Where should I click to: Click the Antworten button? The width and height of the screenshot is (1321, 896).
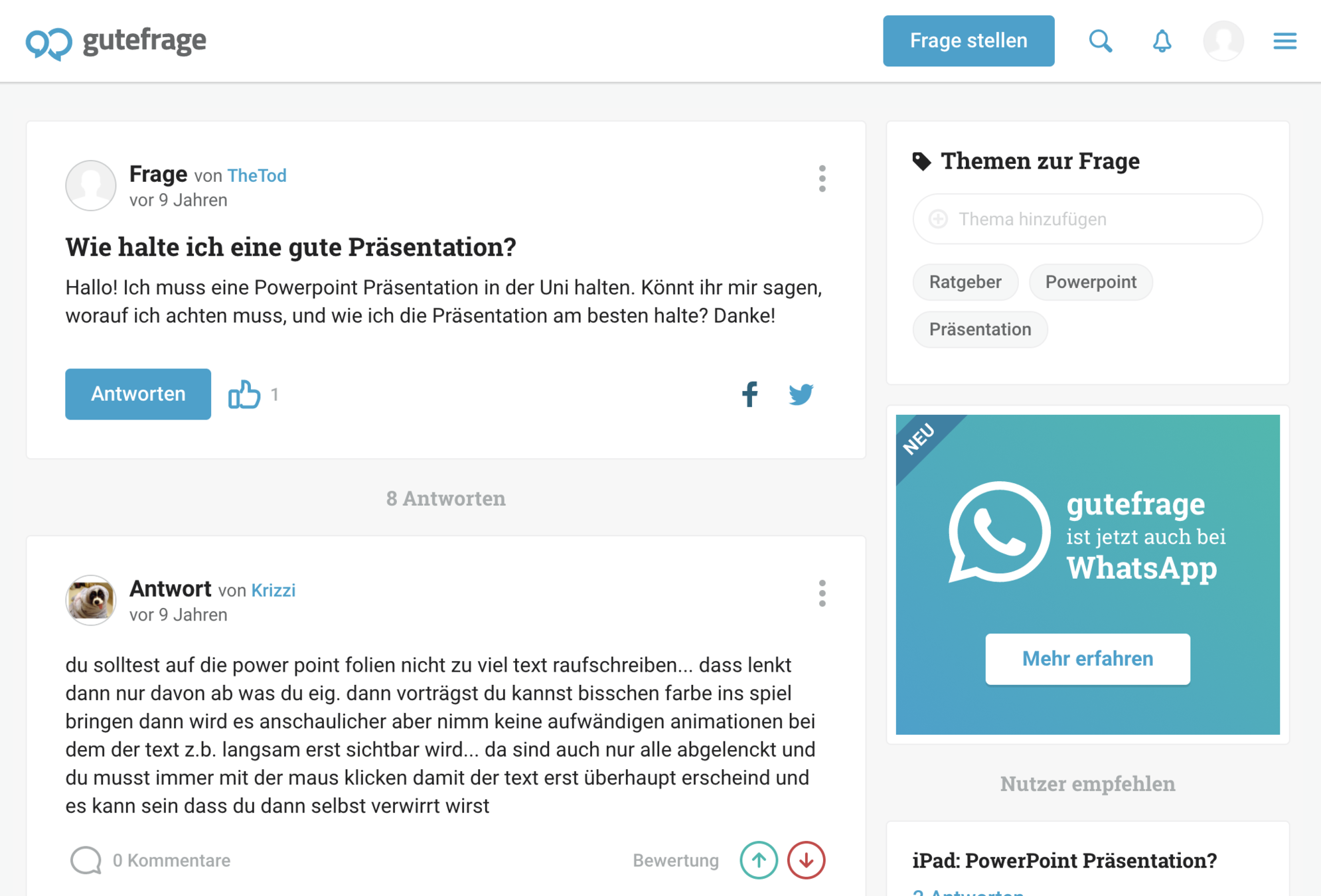[138, 394]
